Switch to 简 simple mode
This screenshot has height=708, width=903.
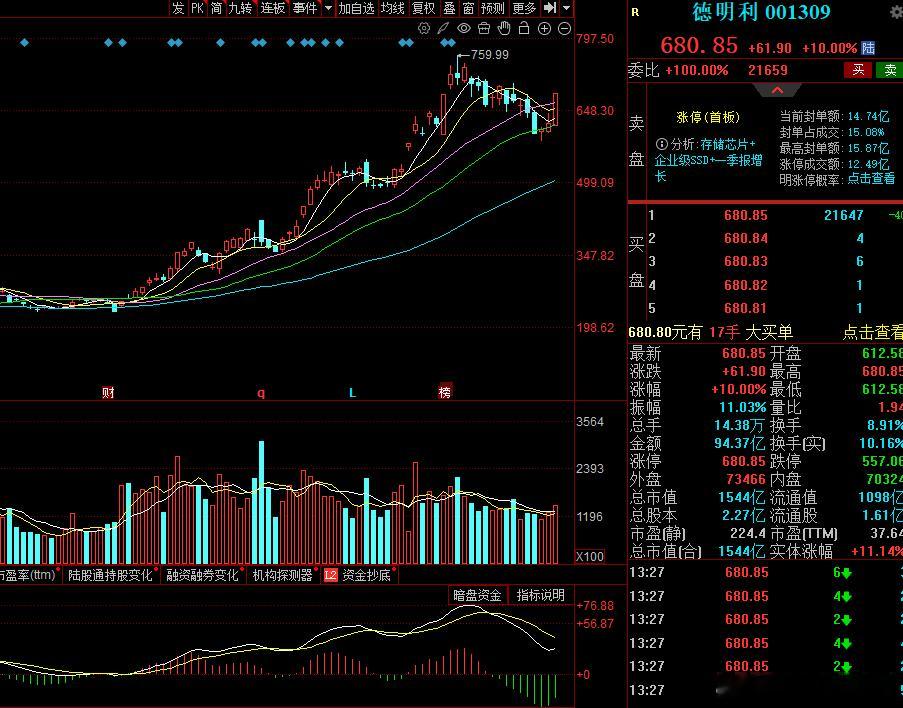coord(217,7)
